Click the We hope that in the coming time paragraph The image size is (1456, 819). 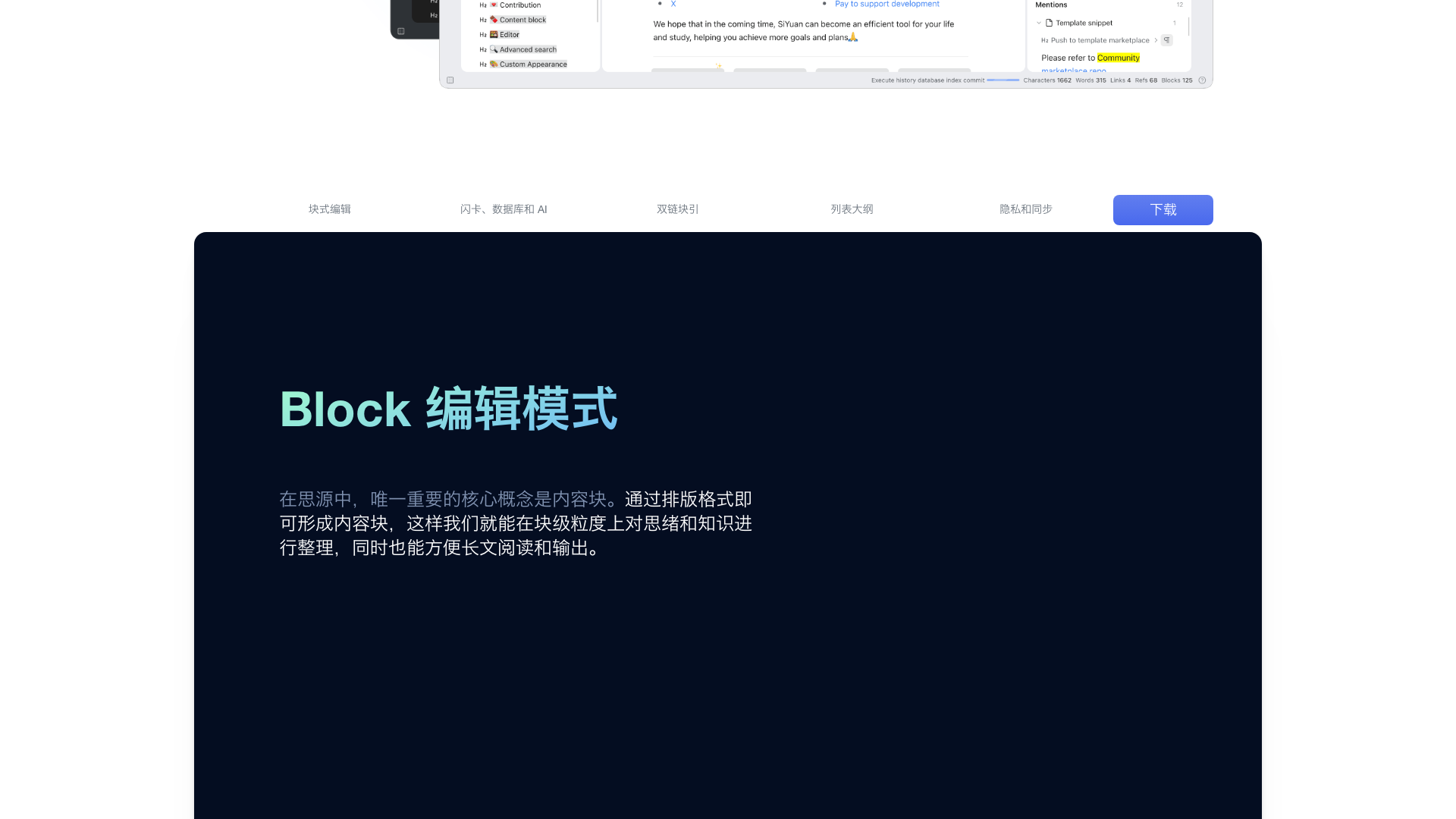click(804, 30)
